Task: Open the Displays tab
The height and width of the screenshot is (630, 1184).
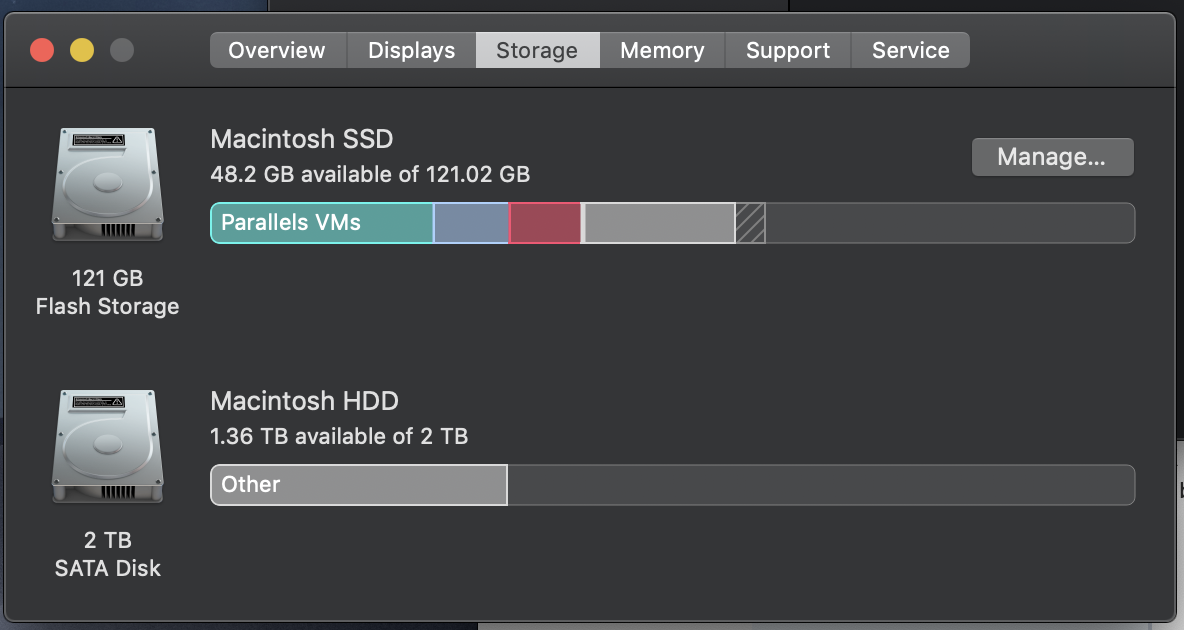Action: coord(411,50)
